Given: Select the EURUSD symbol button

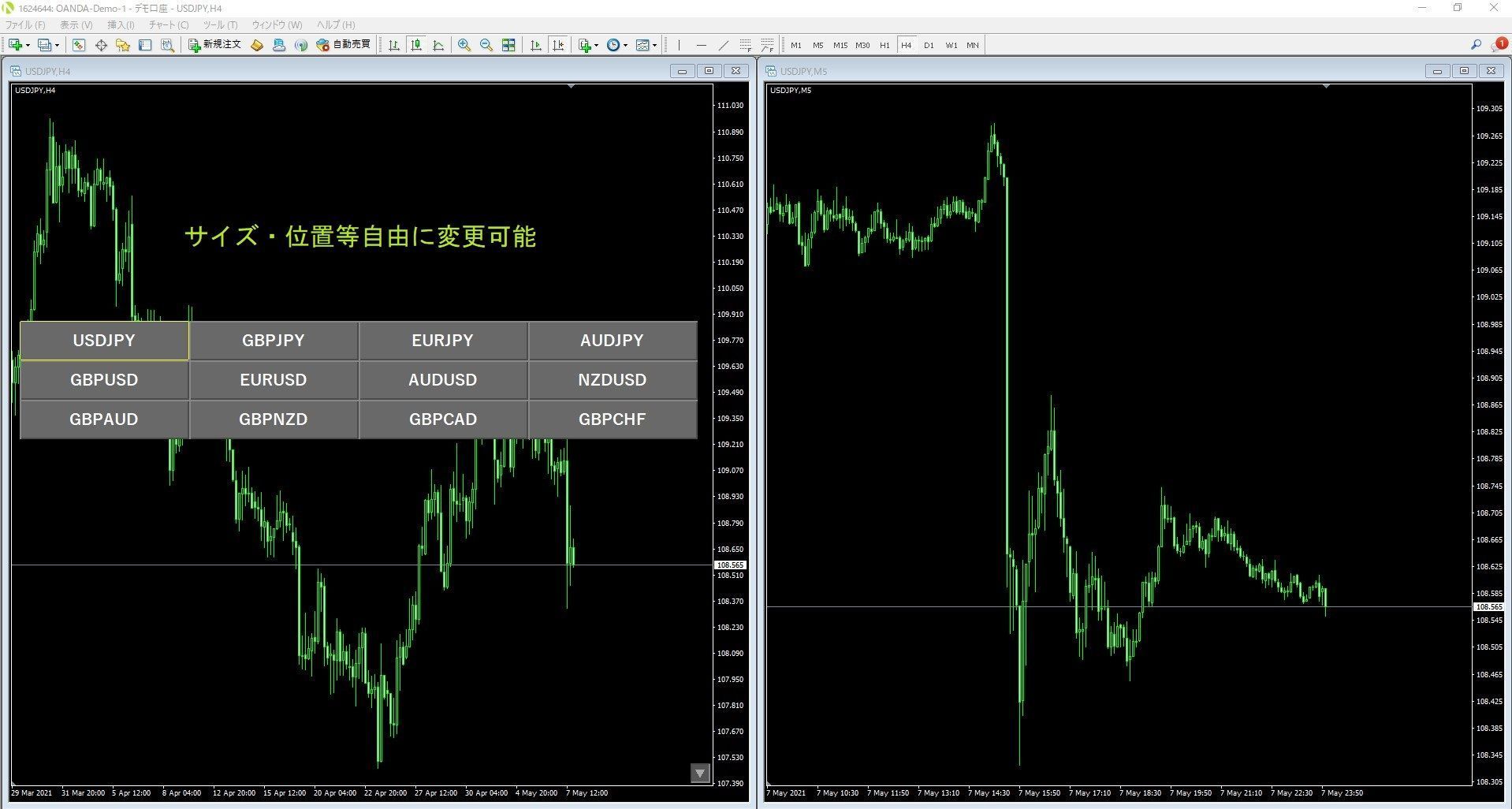Looking at the screenshot, I should pyautogui.click(x=274, y=380).
